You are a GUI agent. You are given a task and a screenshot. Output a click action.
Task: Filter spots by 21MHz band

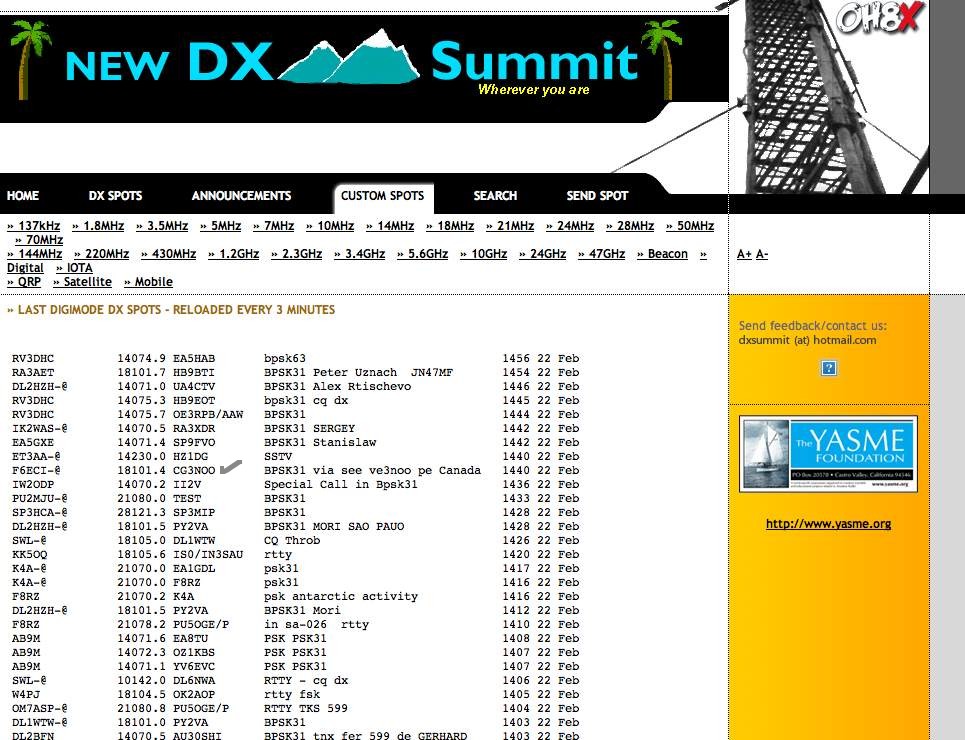510,226
